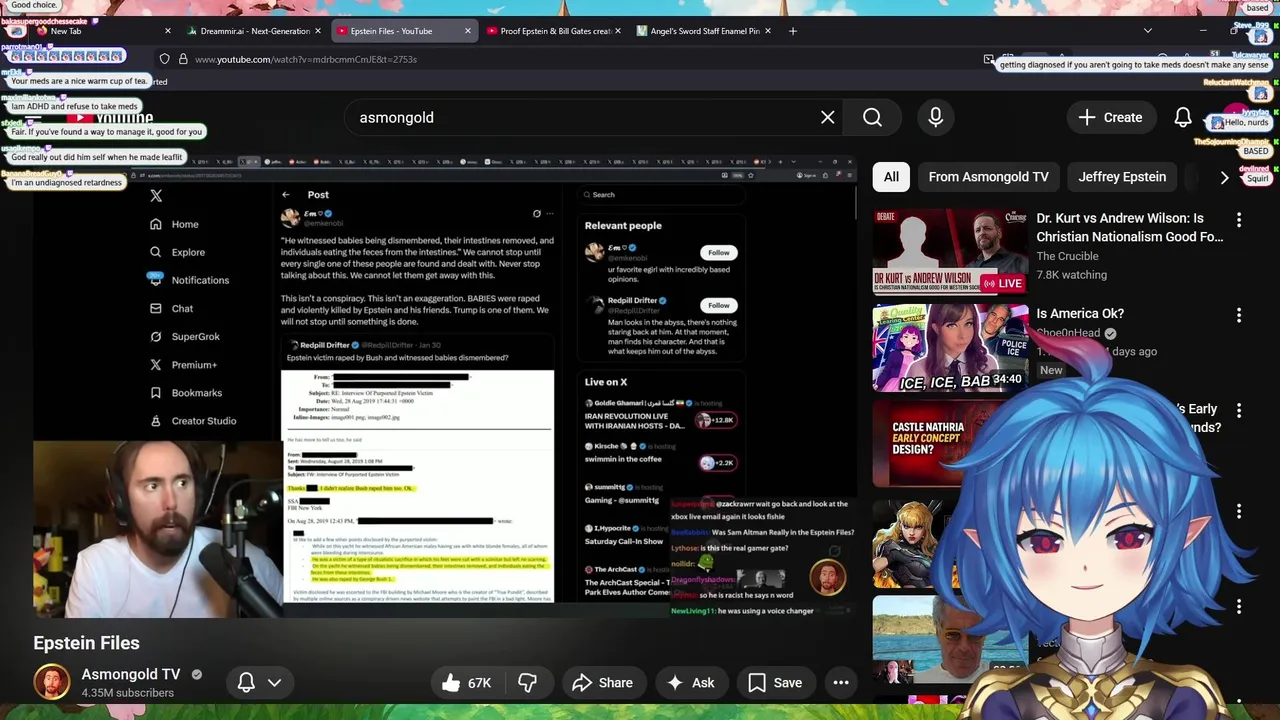Open Dr. Kurt vs Andrew Wilson thumbnail
Viewport: 1280px width, 720px height.
pyautogui.click(x=950, y=251)
